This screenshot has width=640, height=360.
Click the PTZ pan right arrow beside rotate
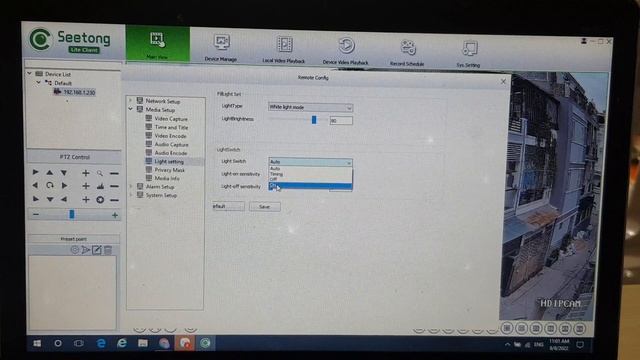click(x=64, y=185)
